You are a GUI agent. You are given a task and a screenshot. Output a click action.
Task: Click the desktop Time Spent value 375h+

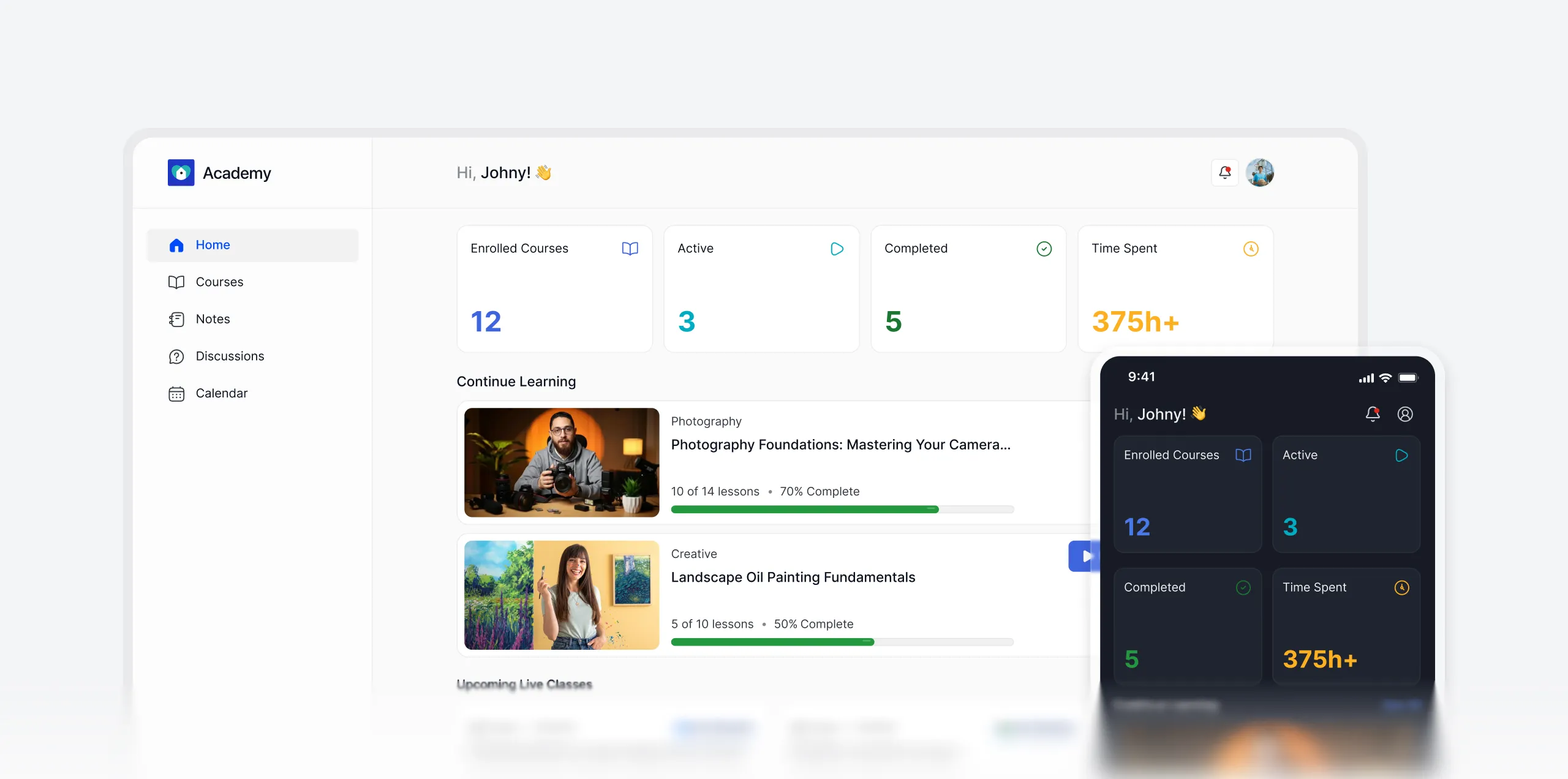[x=1136, y=322]
